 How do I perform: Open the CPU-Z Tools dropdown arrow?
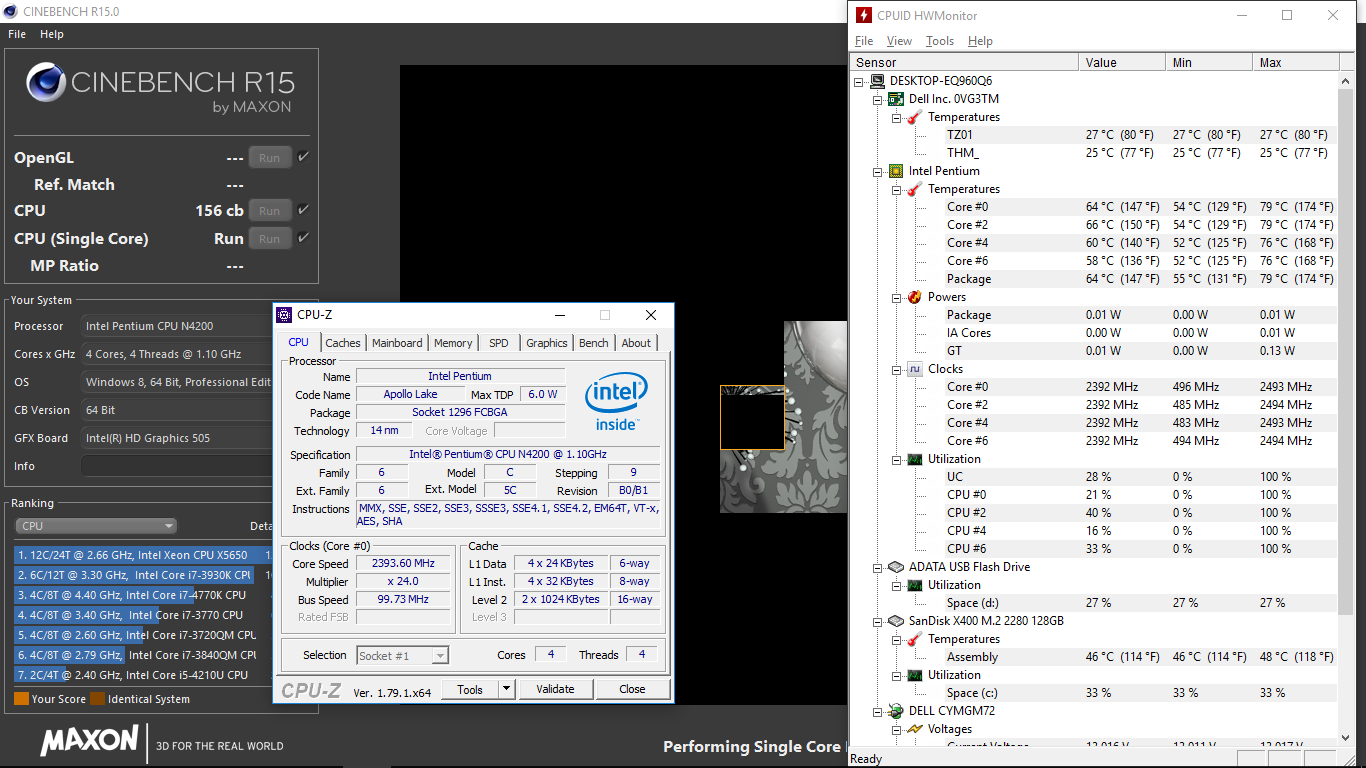(506, 689)
